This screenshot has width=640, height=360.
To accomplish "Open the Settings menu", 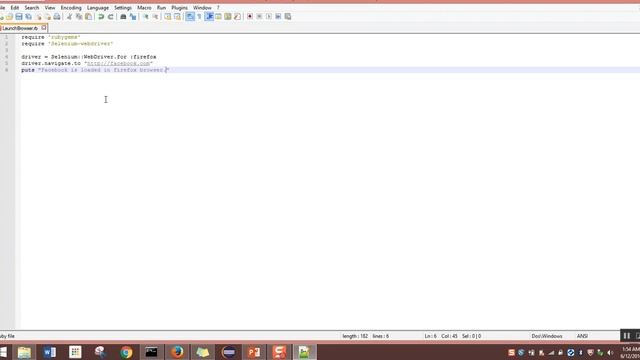I will (123, 8).
